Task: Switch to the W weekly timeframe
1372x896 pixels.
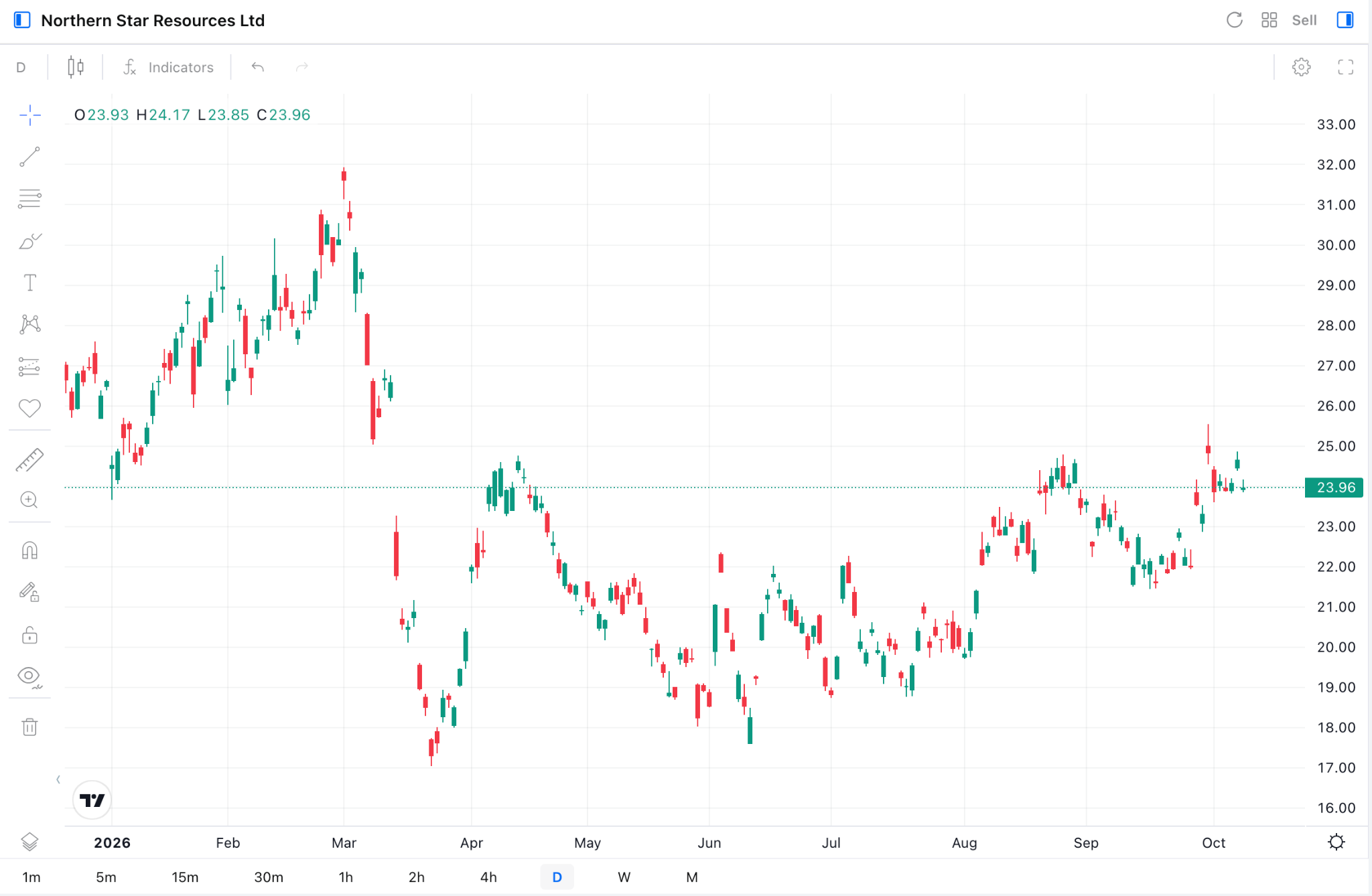Action: coord(624,877)
